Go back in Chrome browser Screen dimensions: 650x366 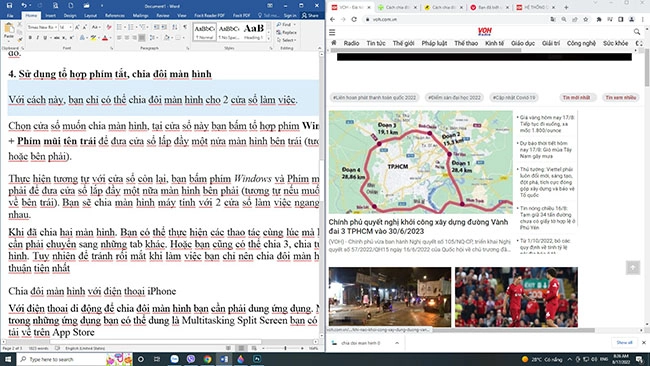[x=332, y=19]
